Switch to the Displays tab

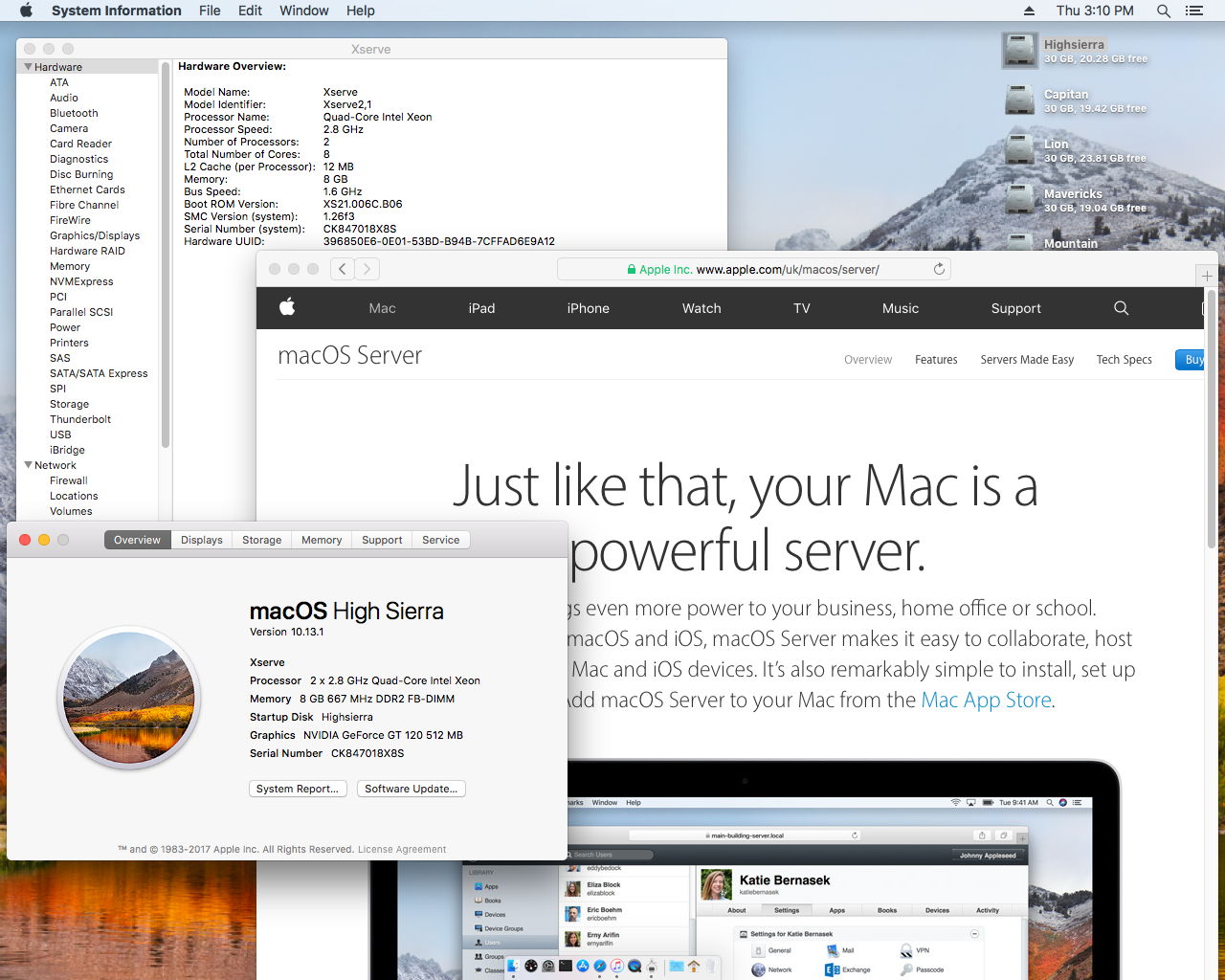point(202,540)
